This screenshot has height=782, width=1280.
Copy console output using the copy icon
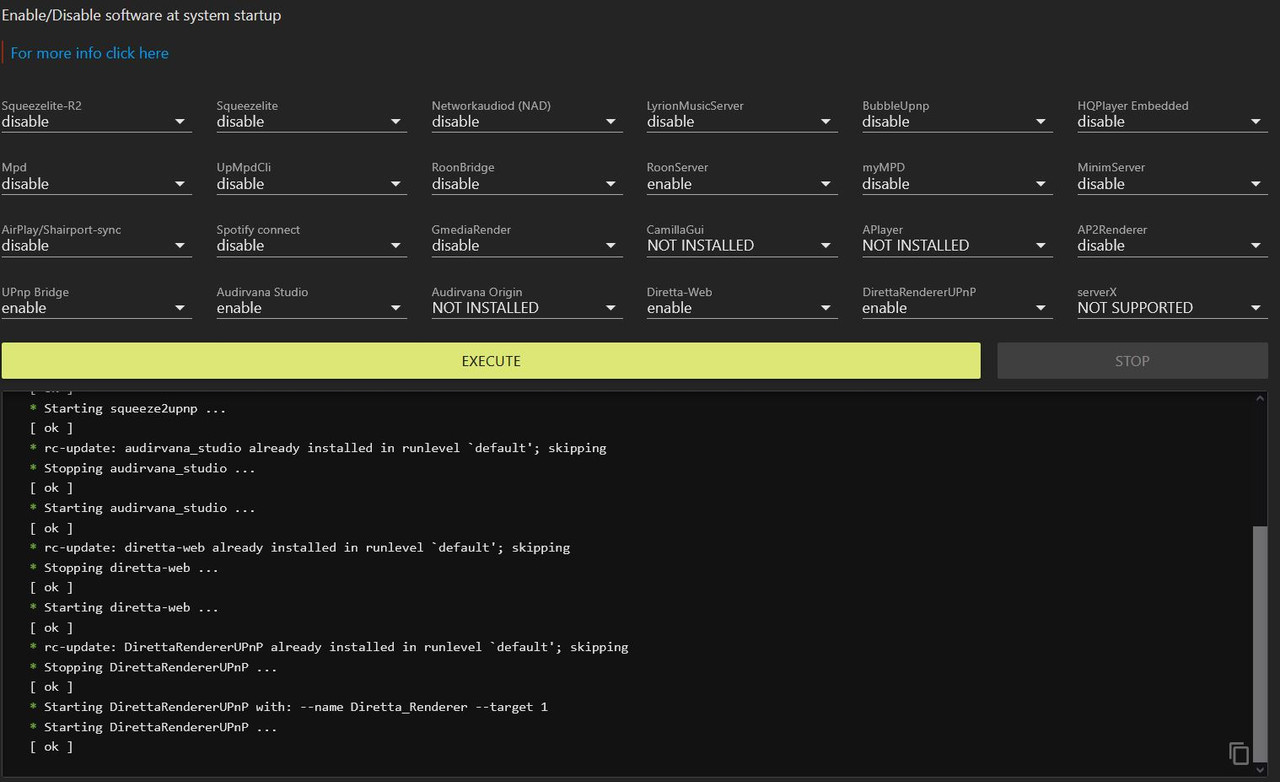click(1239, 754)
